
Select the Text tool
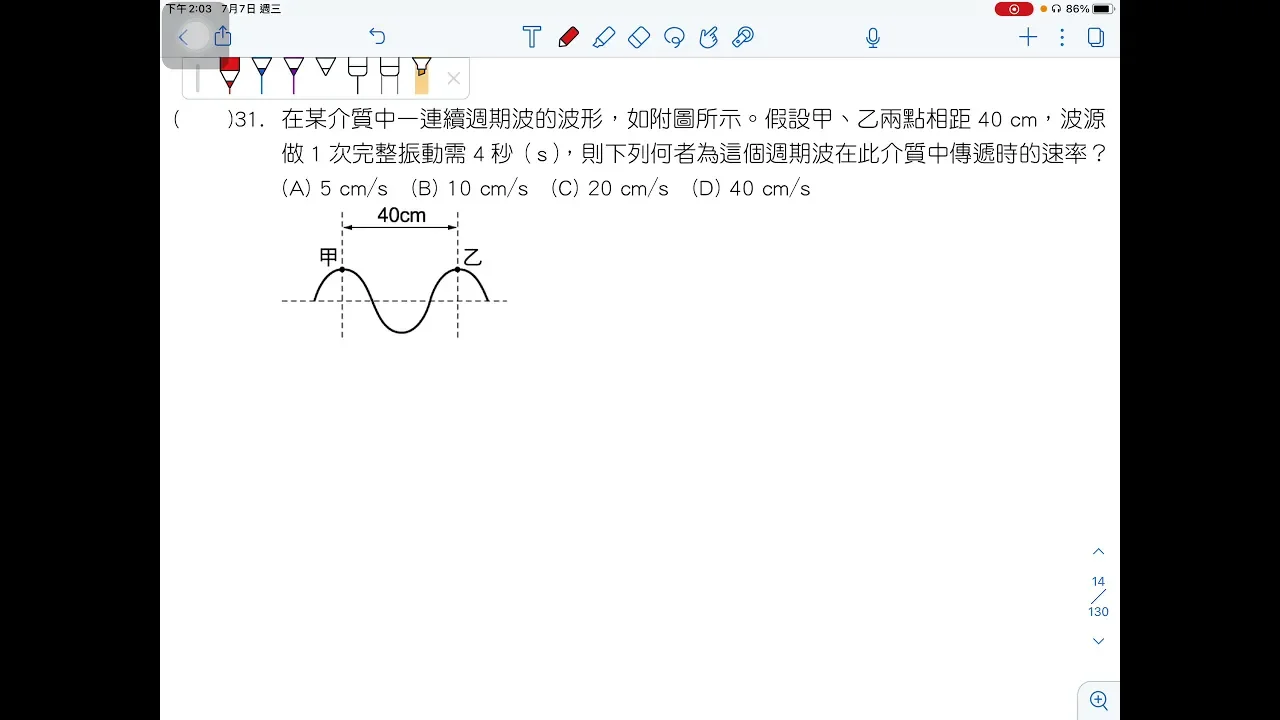coord(532,37)
